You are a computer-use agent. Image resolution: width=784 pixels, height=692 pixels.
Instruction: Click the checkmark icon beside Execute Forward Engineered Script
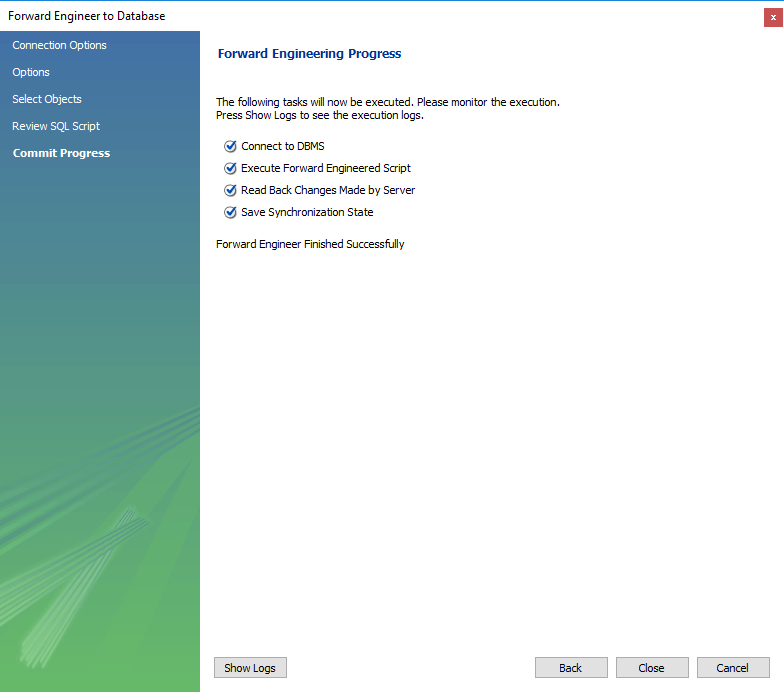pos(230,168)
